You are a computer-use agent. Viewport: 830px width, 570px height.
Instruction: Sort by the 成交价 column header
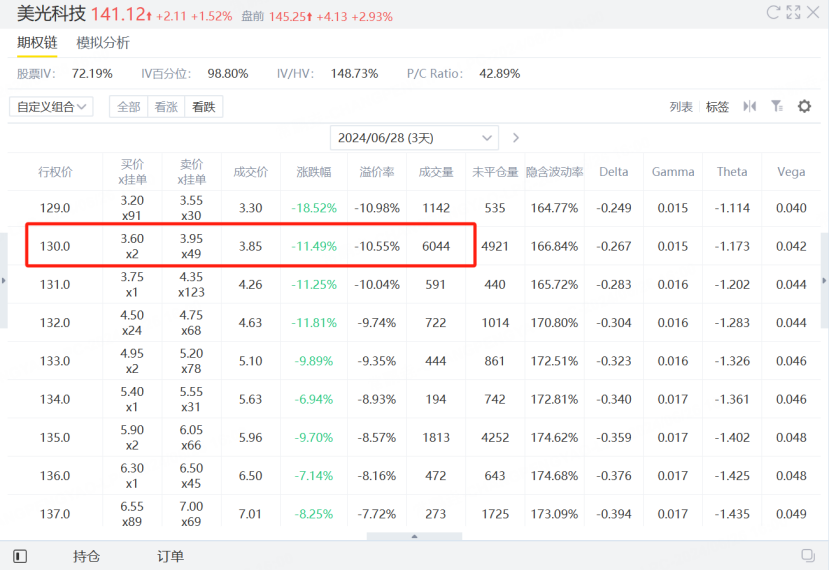pyautogui.click(x=251, y=172)
